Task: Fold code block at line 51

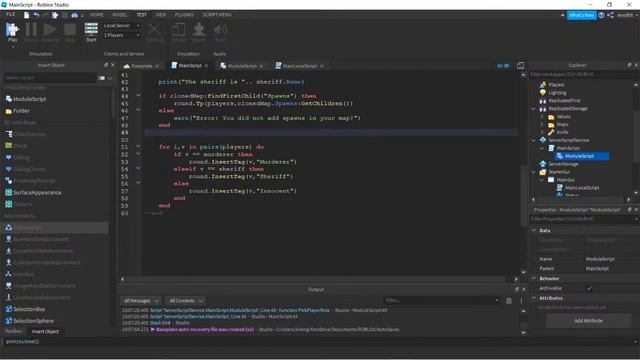Action: [138, 146]
